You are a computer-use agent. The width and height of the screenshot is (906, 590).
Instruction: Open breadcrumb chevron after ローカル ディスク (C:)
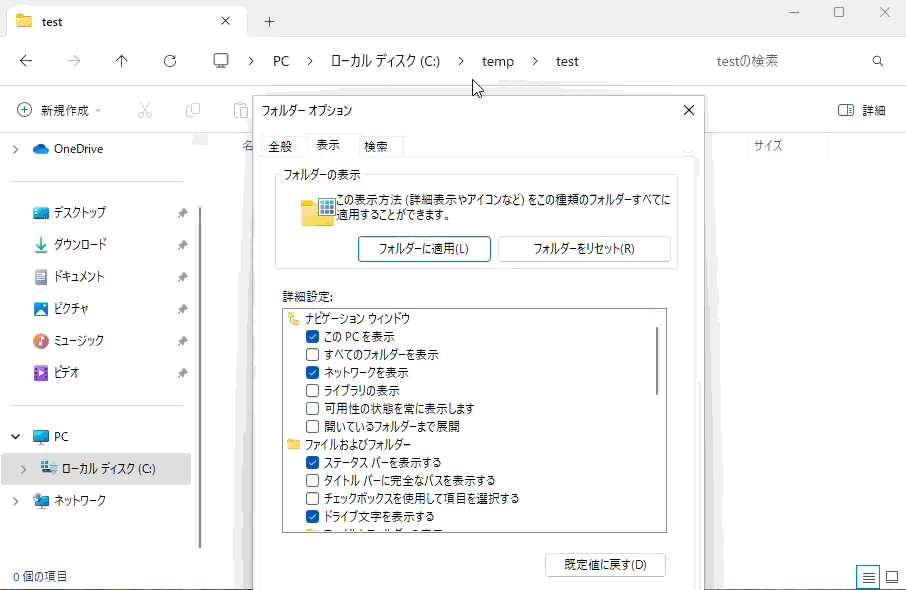[461, 61]
